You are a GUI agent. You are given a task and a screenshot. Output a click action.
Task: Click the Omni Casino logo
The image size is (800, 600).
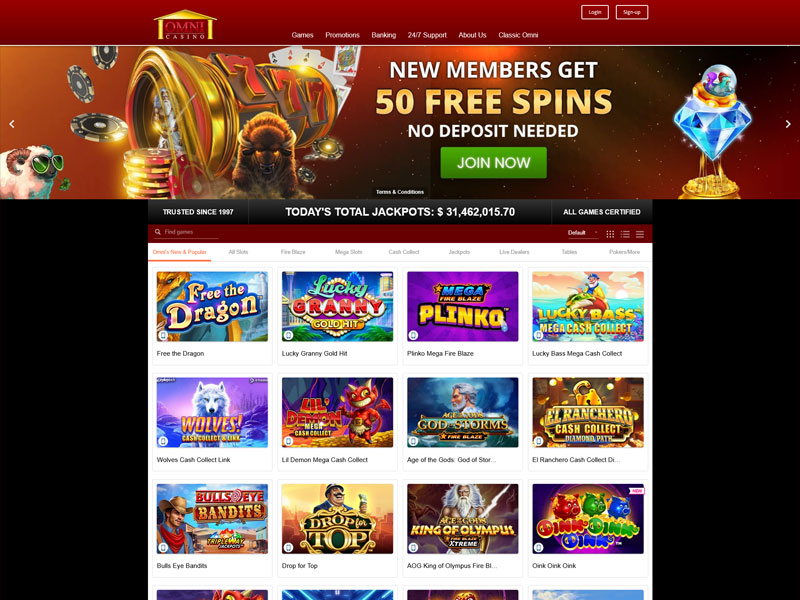[185, 25]
